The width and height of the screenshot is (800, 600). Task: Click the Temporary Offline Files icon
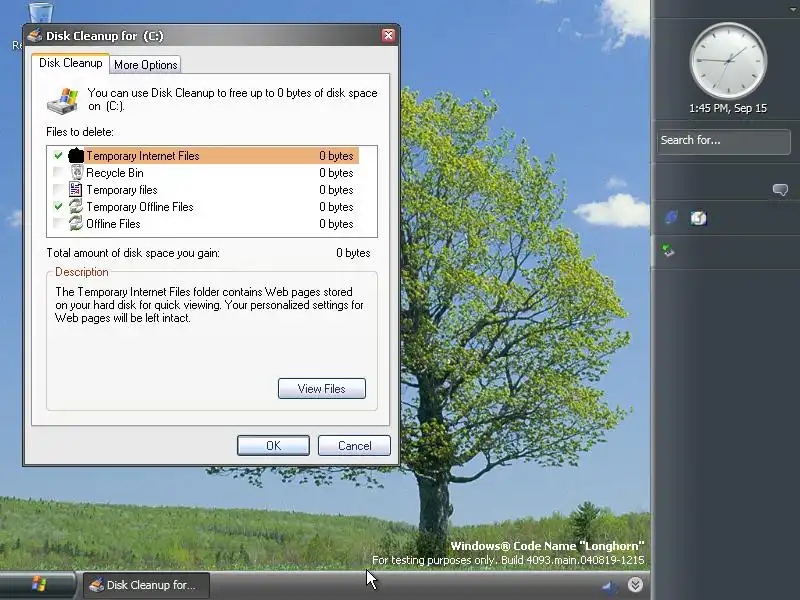coord(76,207)
